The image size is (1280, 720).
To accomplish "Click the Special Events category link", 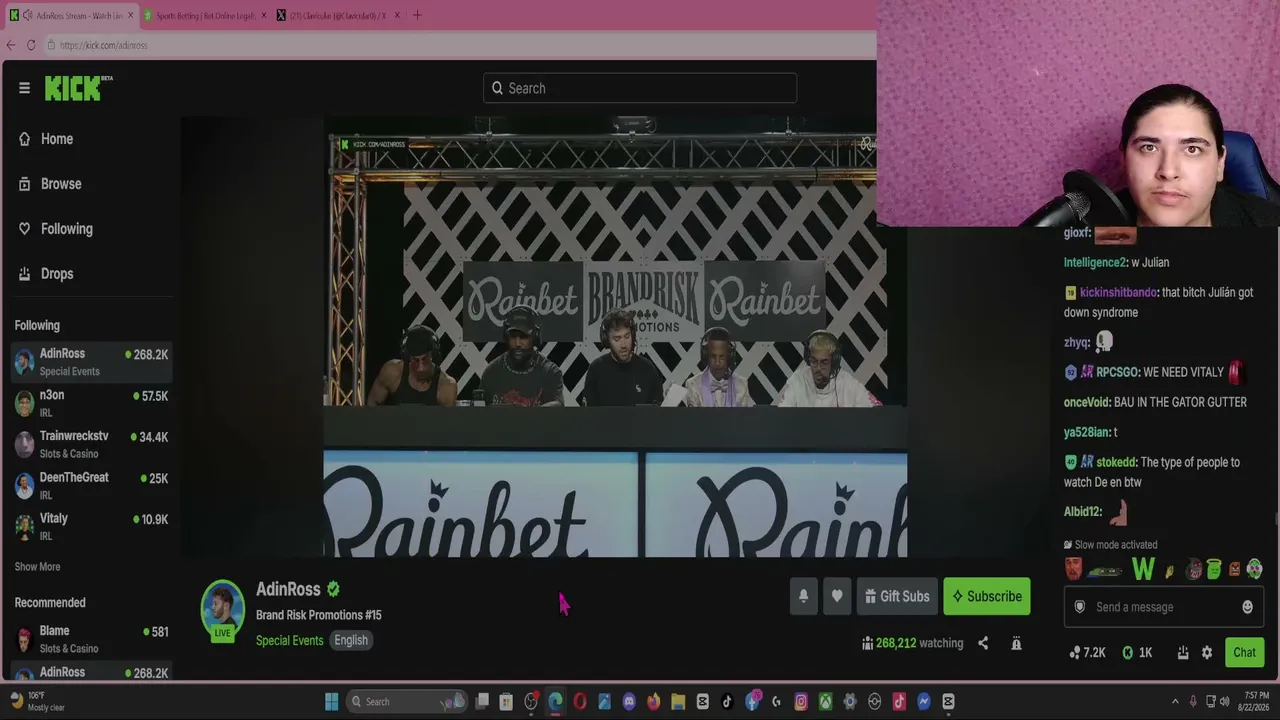I will tap(289, 640).
